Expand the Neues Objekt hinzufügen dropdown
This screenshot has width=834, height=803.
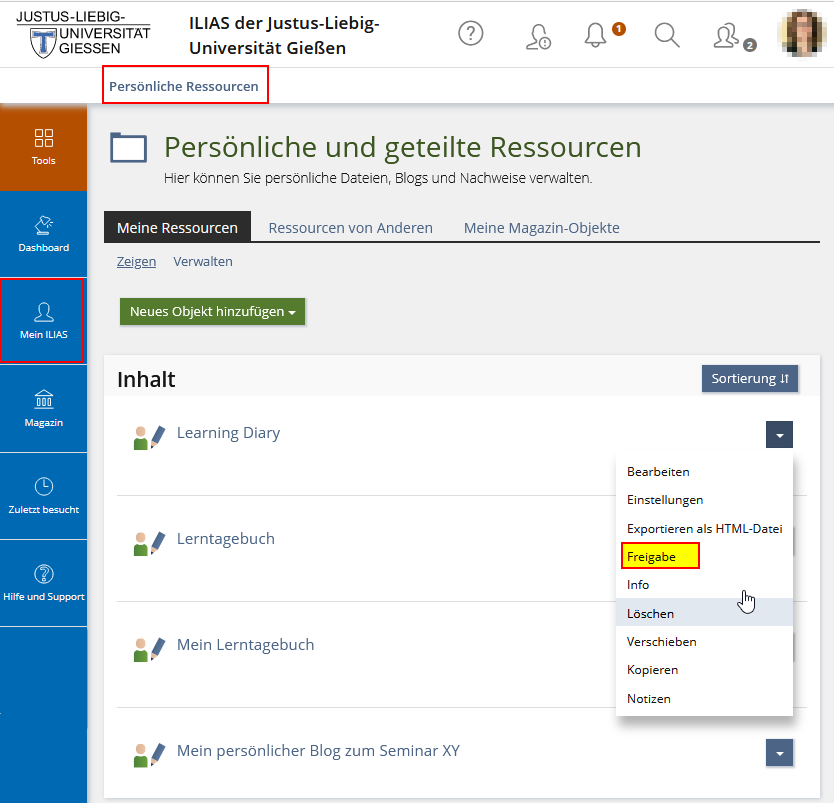pos(212,311)
